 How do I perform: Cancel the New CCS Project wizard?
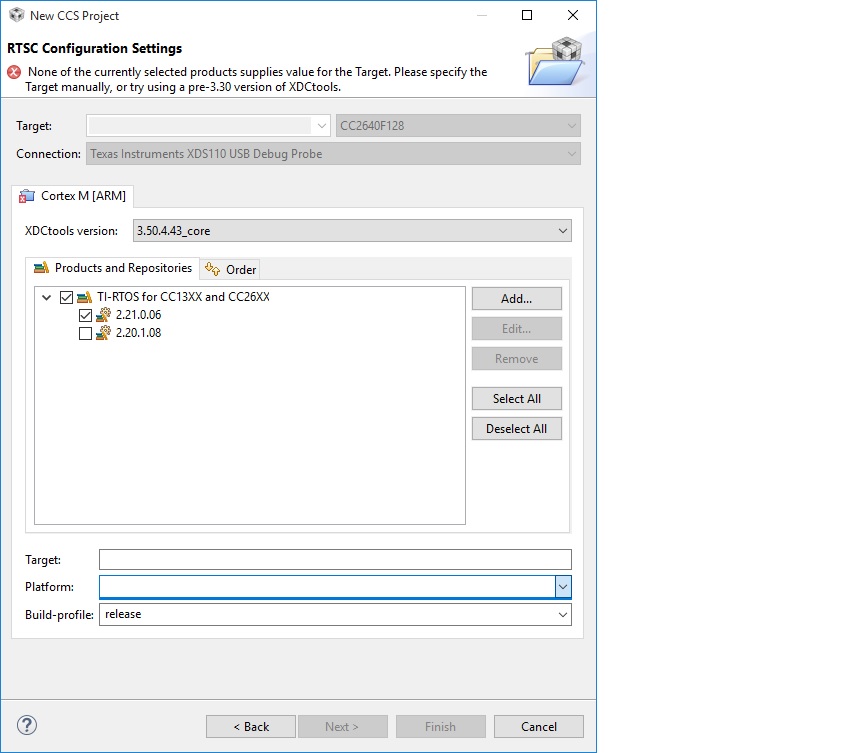(x=539, y=727)
